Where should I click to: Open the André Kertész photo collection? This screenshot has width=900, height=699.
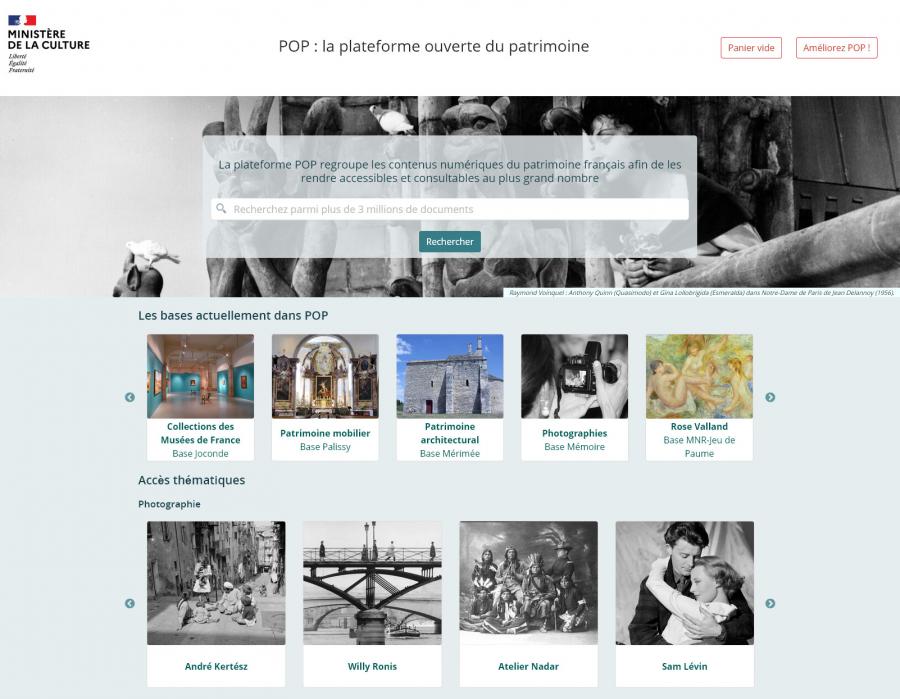[216, 604]
